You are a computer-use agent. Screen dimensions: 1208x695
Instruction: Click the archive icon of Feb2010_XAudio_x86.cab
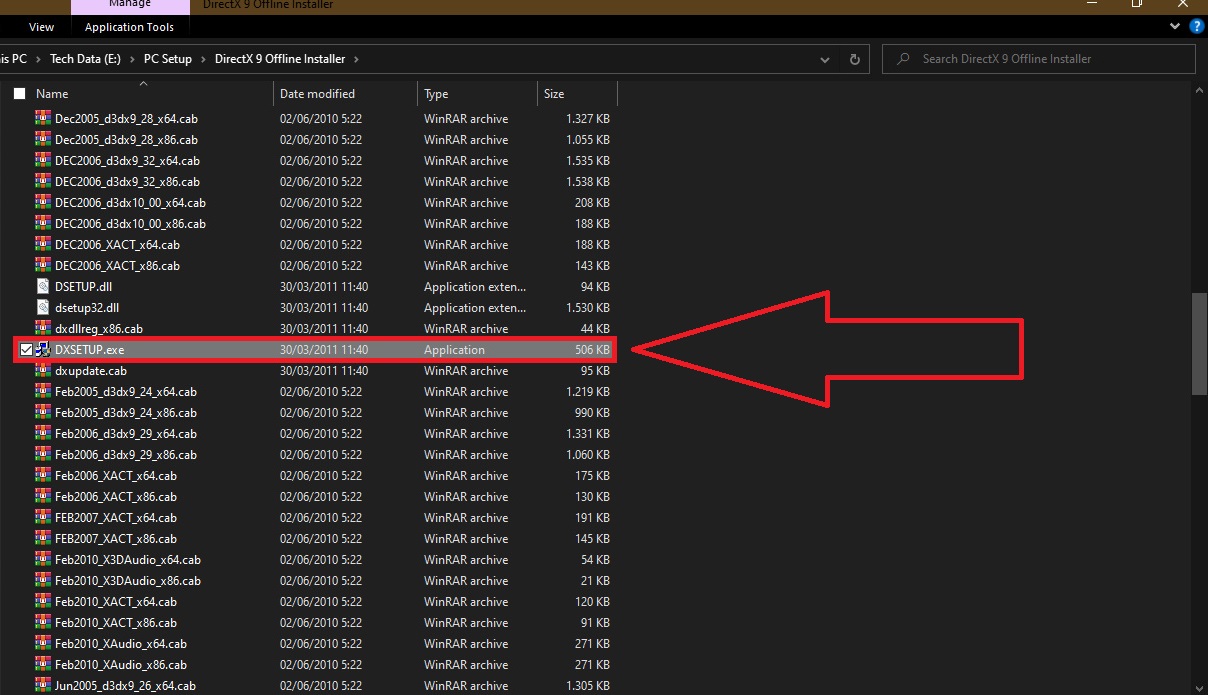pyautogui.click(x=43, y=664)
